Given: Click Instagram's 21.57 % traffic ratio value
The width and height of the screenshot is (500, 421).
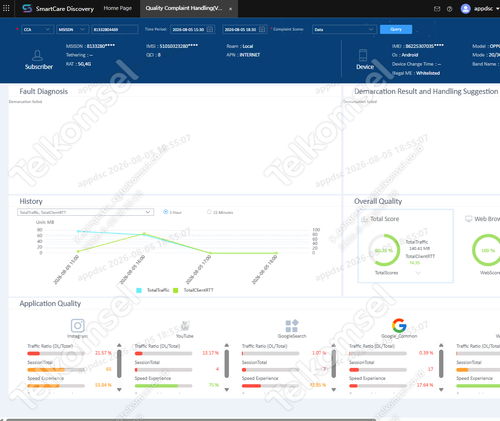Looking at the screenshot, I should 103,353.
